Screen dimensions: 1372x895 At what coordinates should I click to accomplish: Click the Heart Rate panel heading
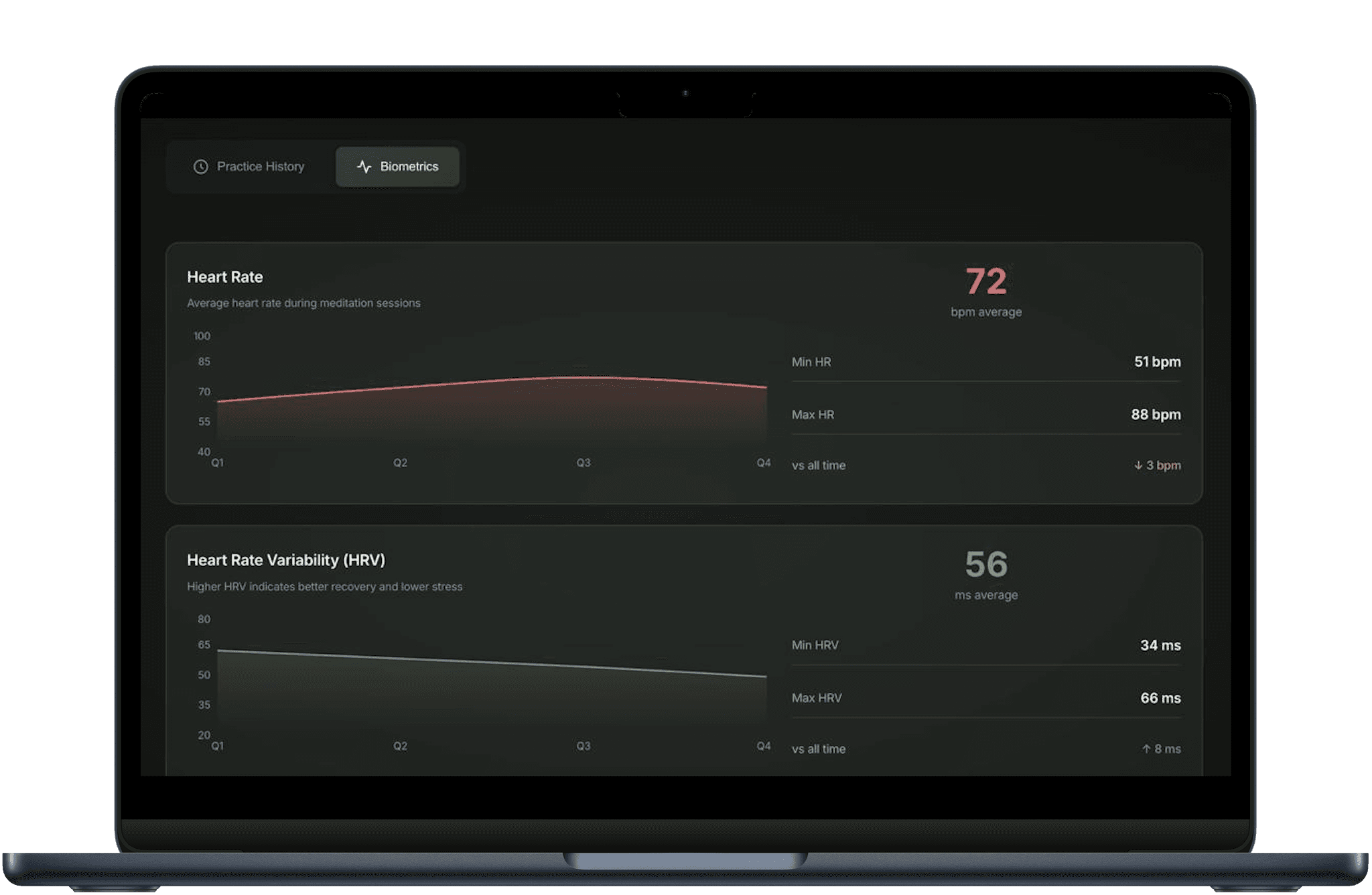224,277
